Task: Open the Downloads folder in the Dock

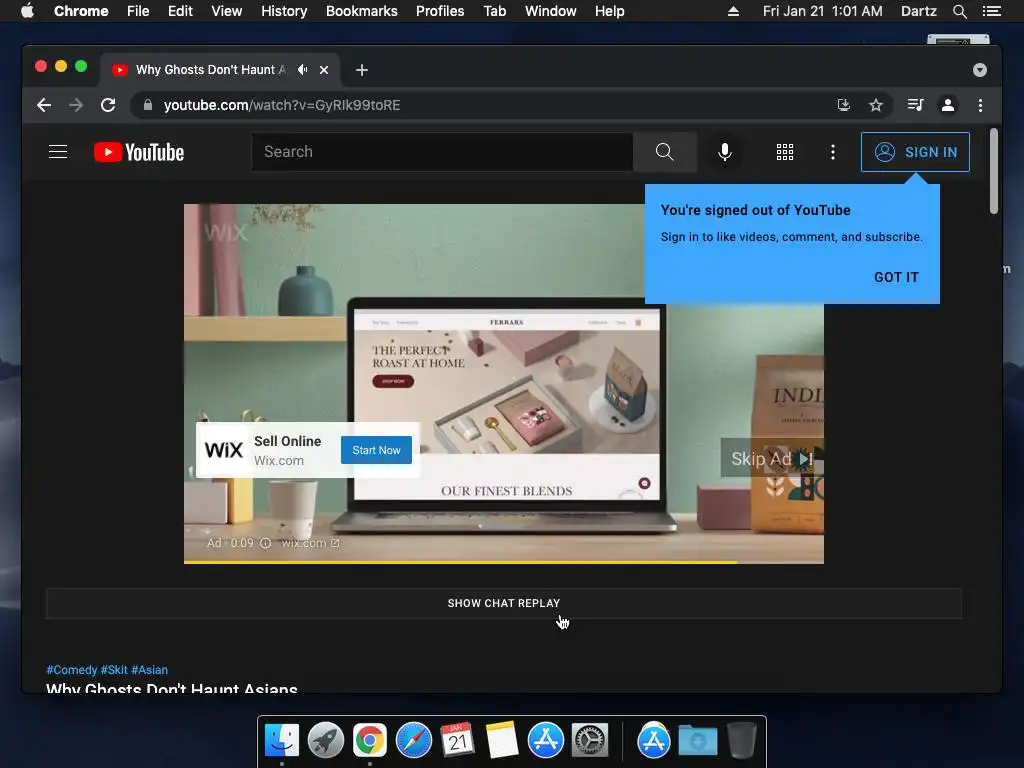Action: click(x=697, y=741)
